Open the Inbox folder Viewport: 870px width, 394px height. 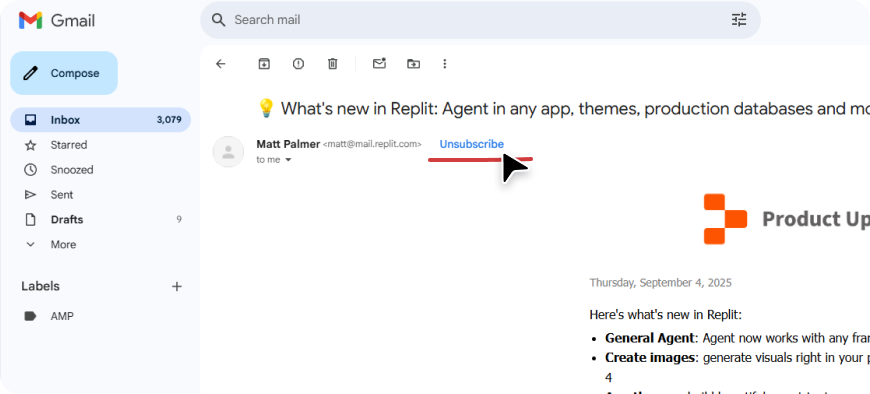pyautogui.click(x=100, y=120)
